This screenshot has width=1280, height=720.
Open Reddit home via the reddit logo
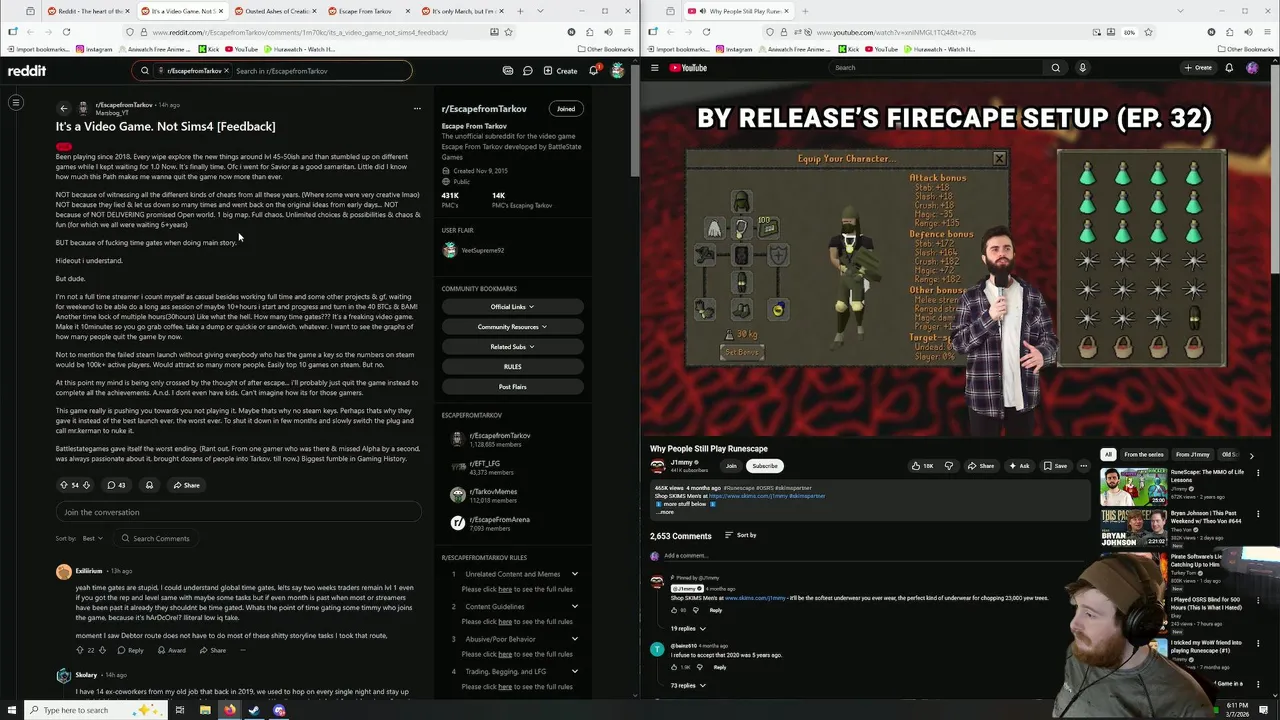click(27, 71)
